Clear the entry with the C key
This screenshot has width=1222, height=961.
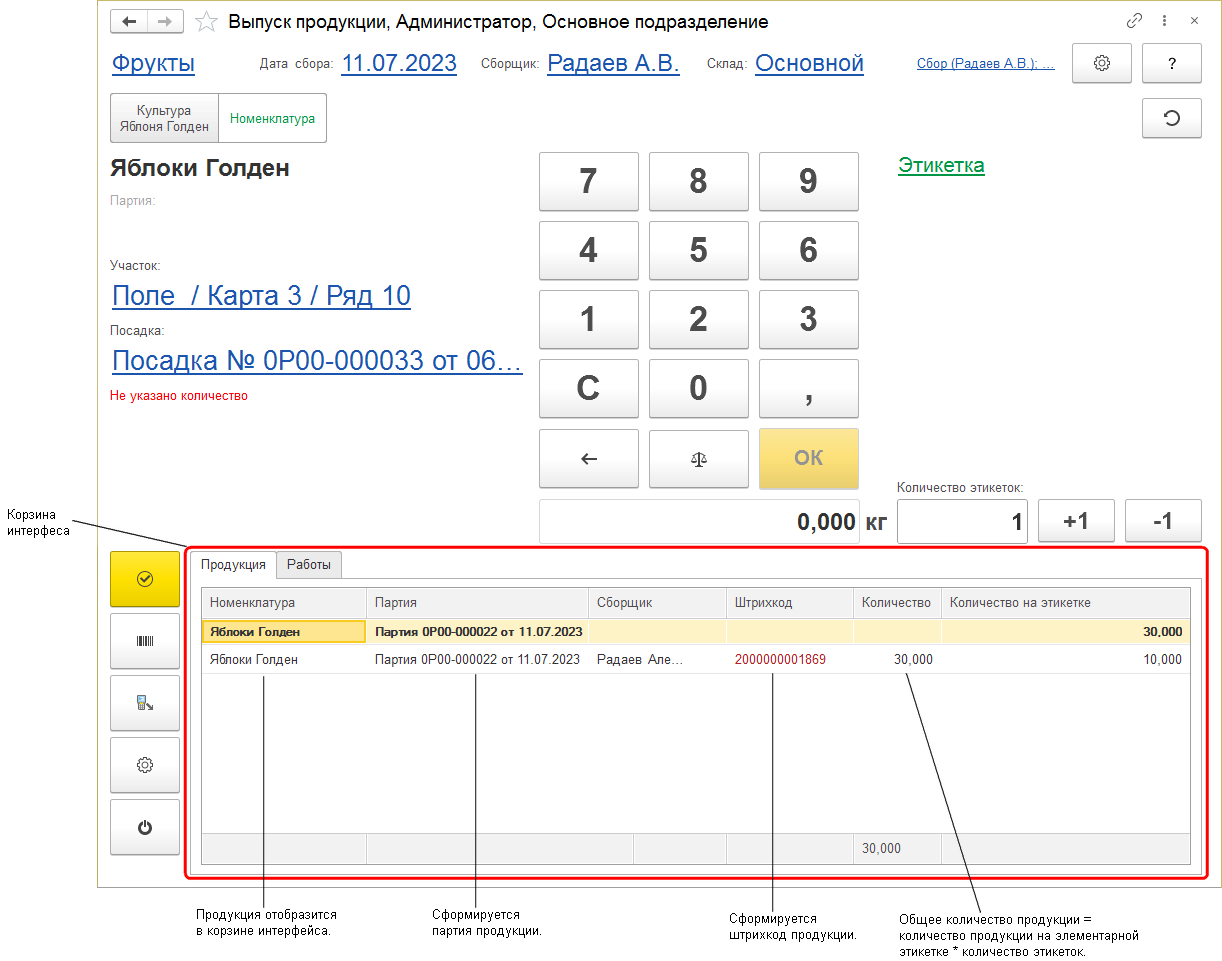coord(588,388)
